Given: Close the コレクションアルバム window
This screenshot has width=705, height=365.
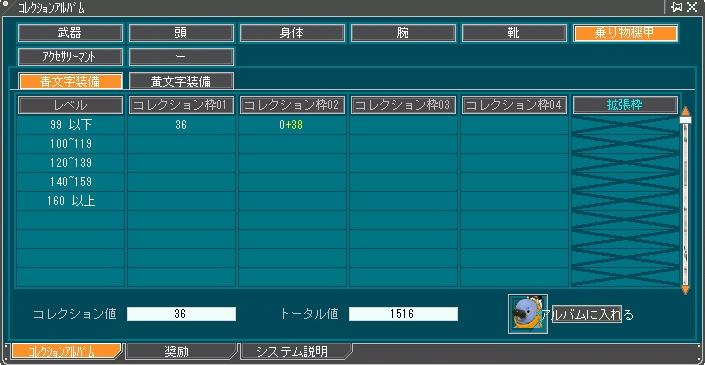Looking at the screenshot, I should (x=691, y=8).
